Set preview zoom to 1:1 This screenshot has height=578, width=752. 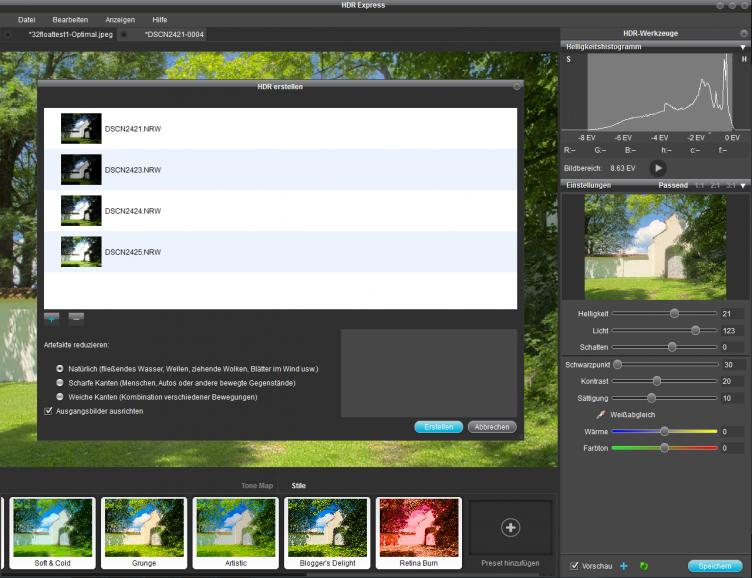(700, 185)
